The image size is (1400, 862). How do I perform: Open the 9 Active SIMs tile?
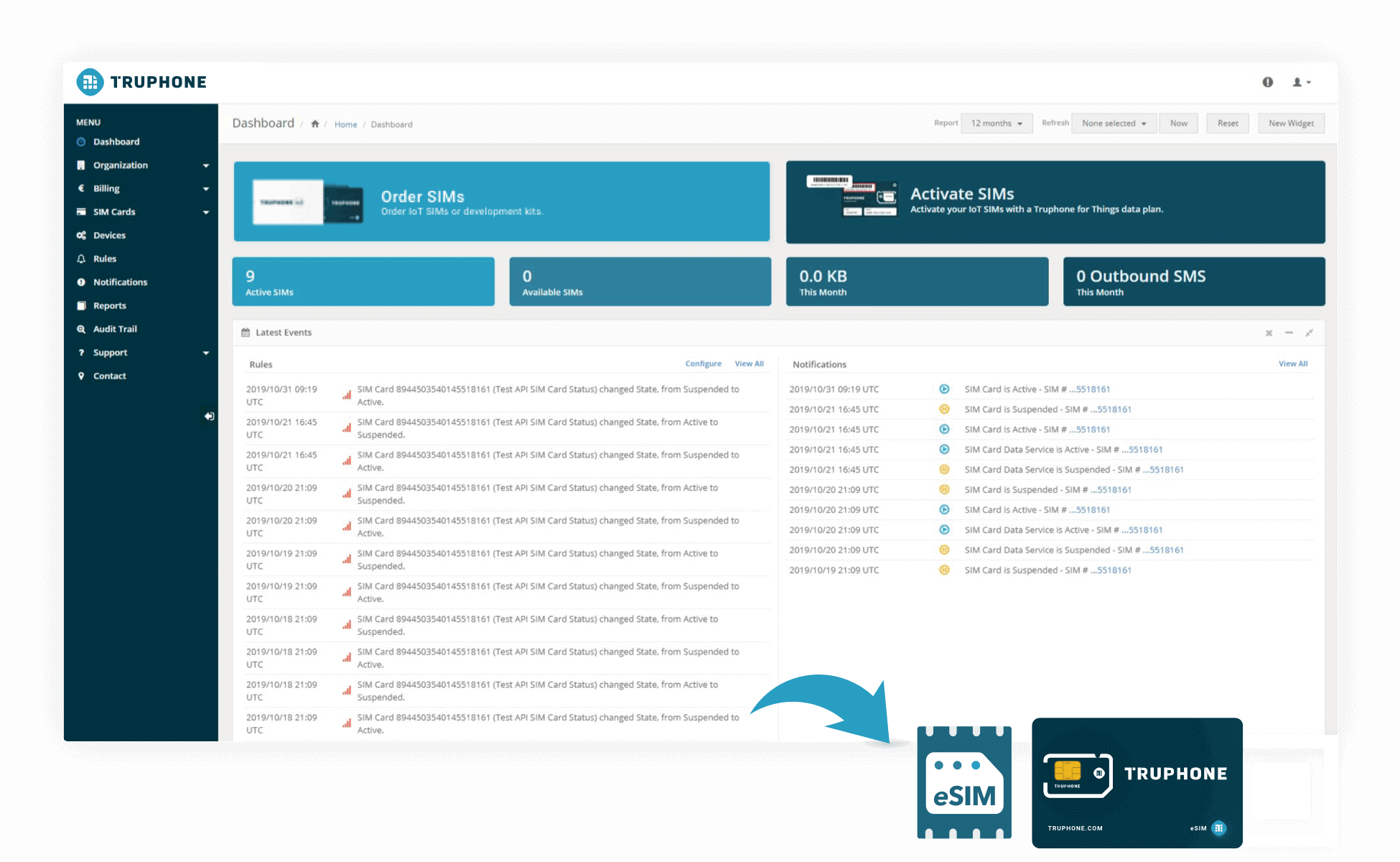363,282
